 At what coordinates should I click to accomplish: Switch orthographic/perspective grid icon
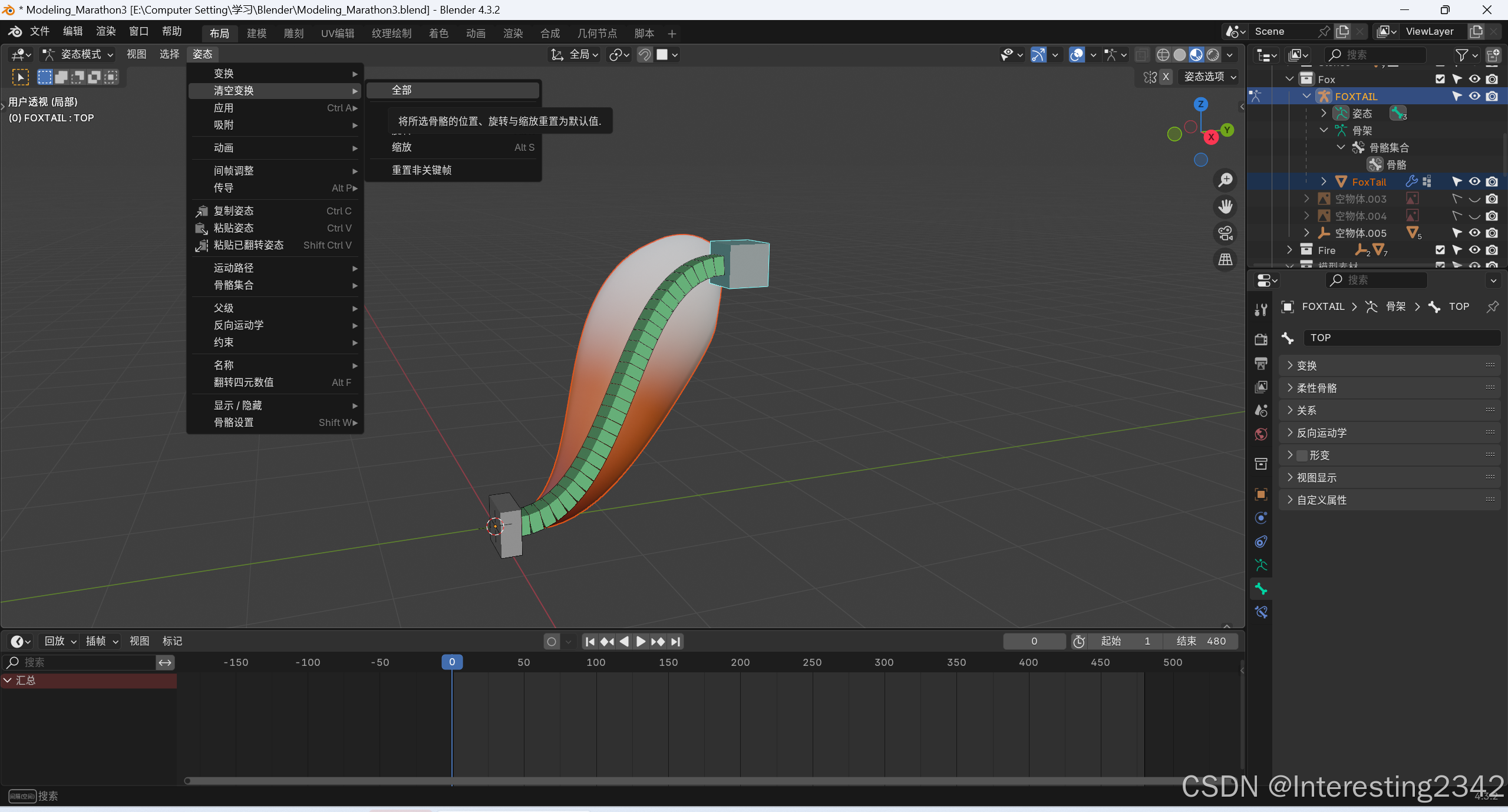tap(1226, 259)
